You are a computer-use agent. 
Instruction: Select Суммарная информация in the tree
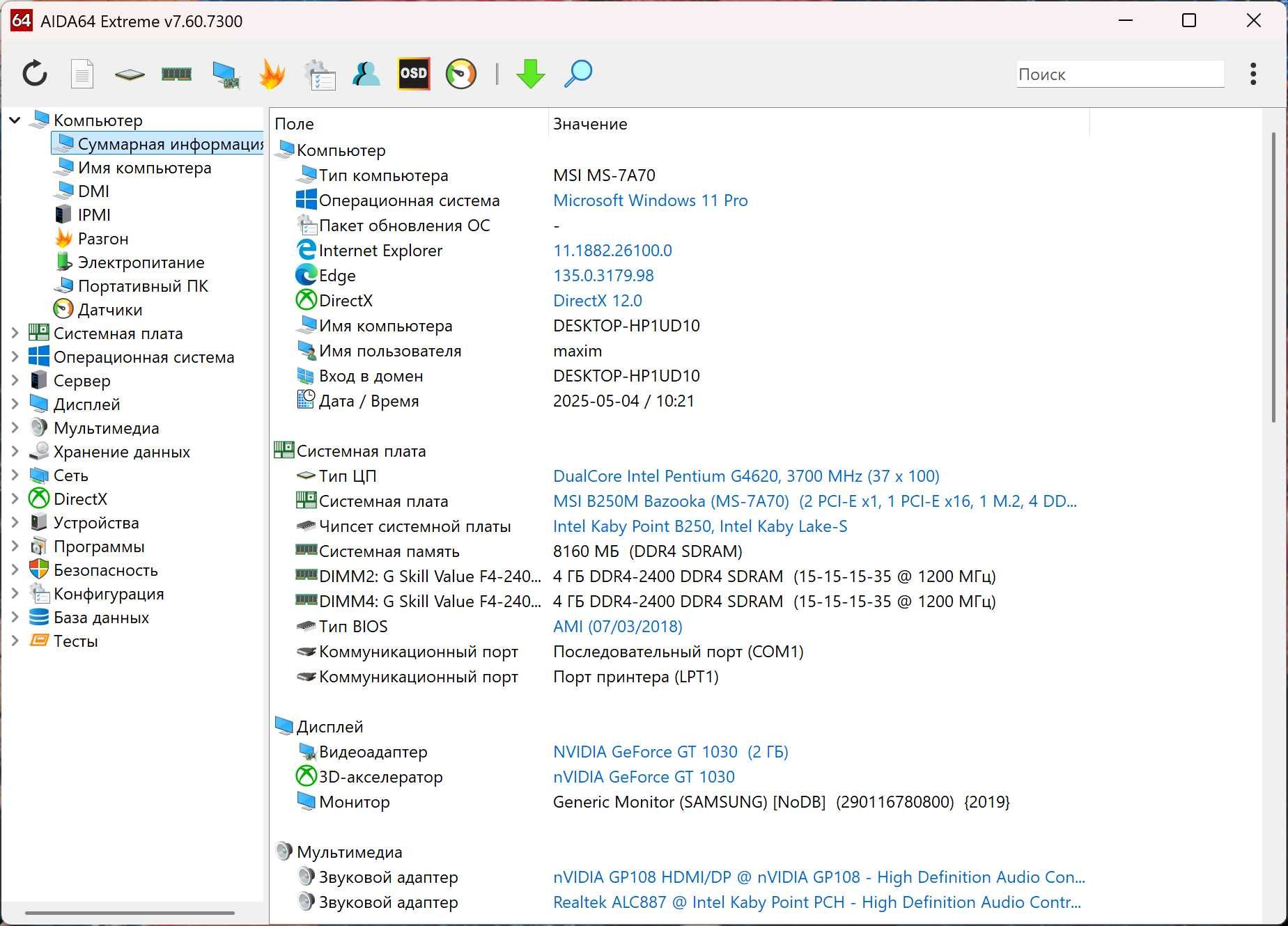pyautogui.click(x=158, y=144)
